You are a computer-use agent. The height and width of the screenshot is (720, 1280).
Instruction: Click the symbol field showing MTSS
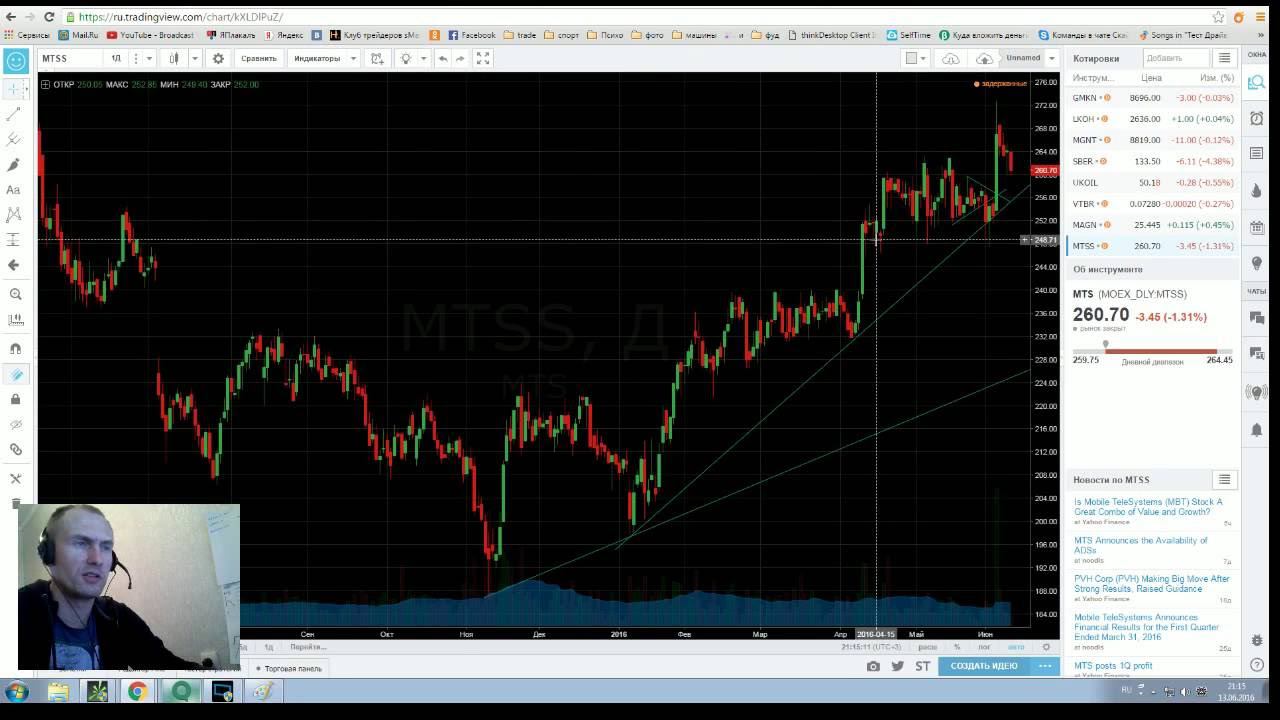coord(70,58)
